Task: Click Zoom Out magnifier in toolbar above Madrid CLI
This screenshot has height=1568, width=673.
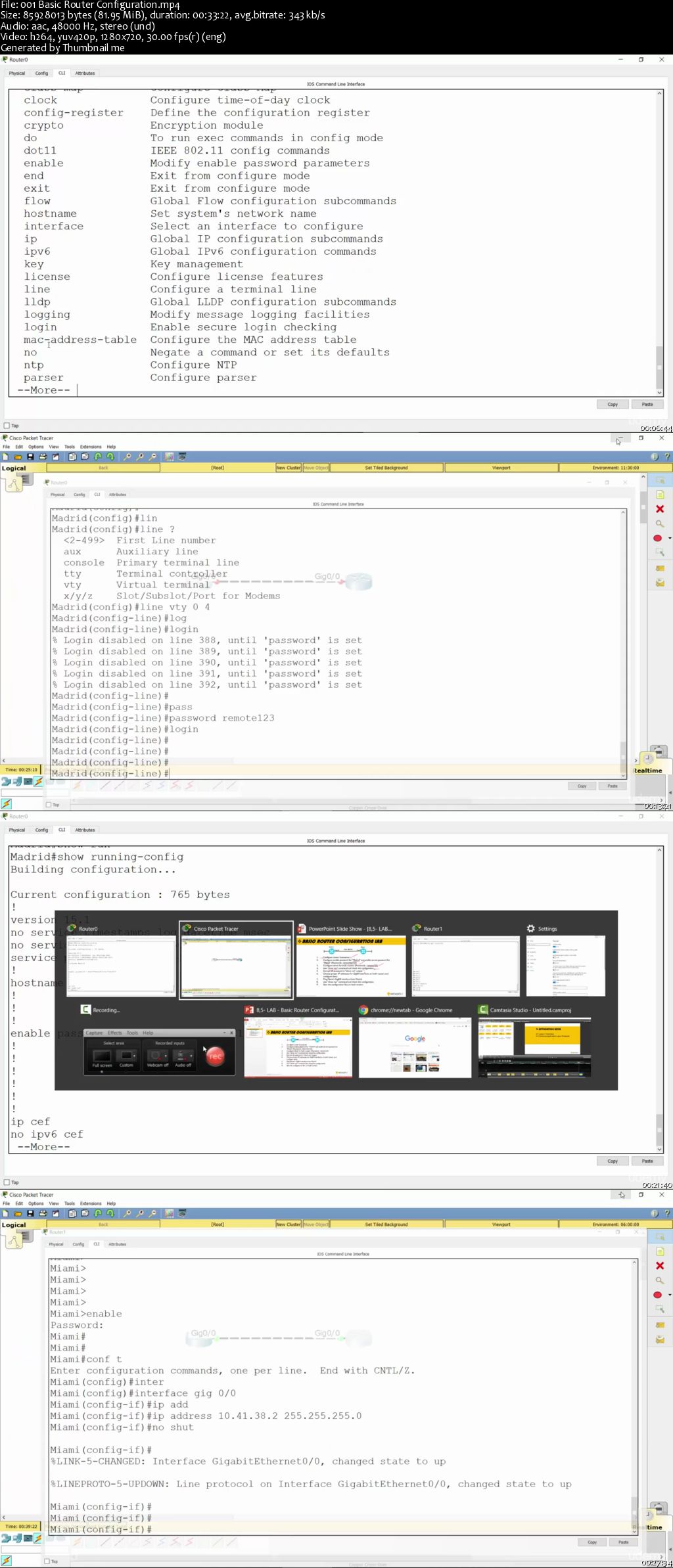Action: click(x=152, y=457)
